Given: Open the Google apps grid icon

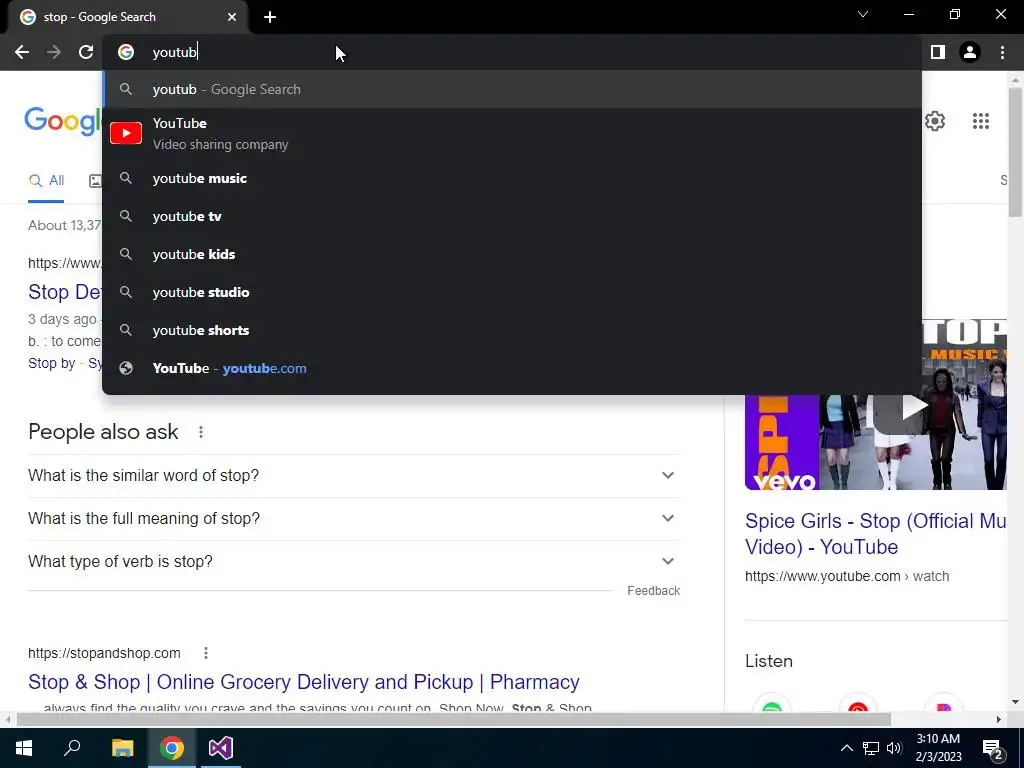Looking at the screenshot, I should coord(981,121).
